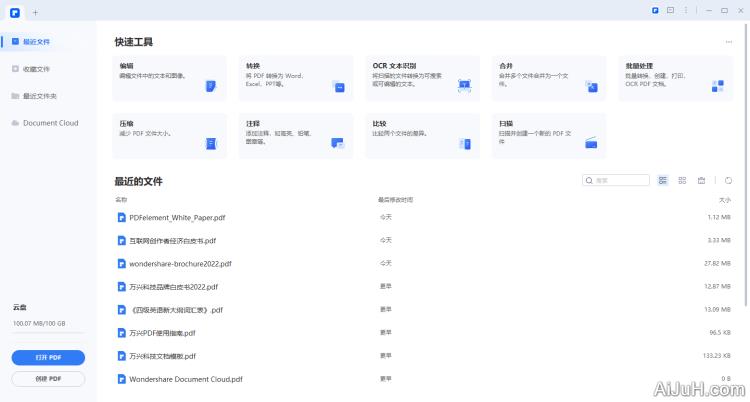This screenshot has height=402, width=750.
Task: Open 万兴科技文档模板.pdf from recent files
Action: click(x=163, y=356)
